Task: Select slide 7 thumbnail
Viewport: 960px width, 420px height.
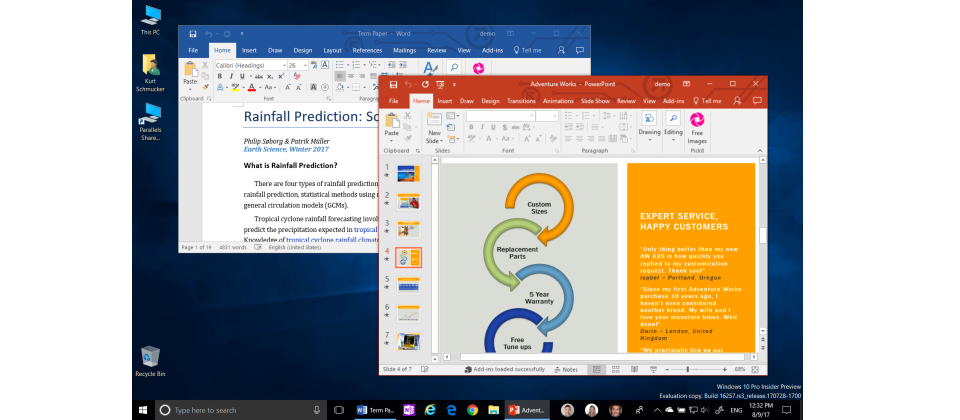Action: point(408,341)
